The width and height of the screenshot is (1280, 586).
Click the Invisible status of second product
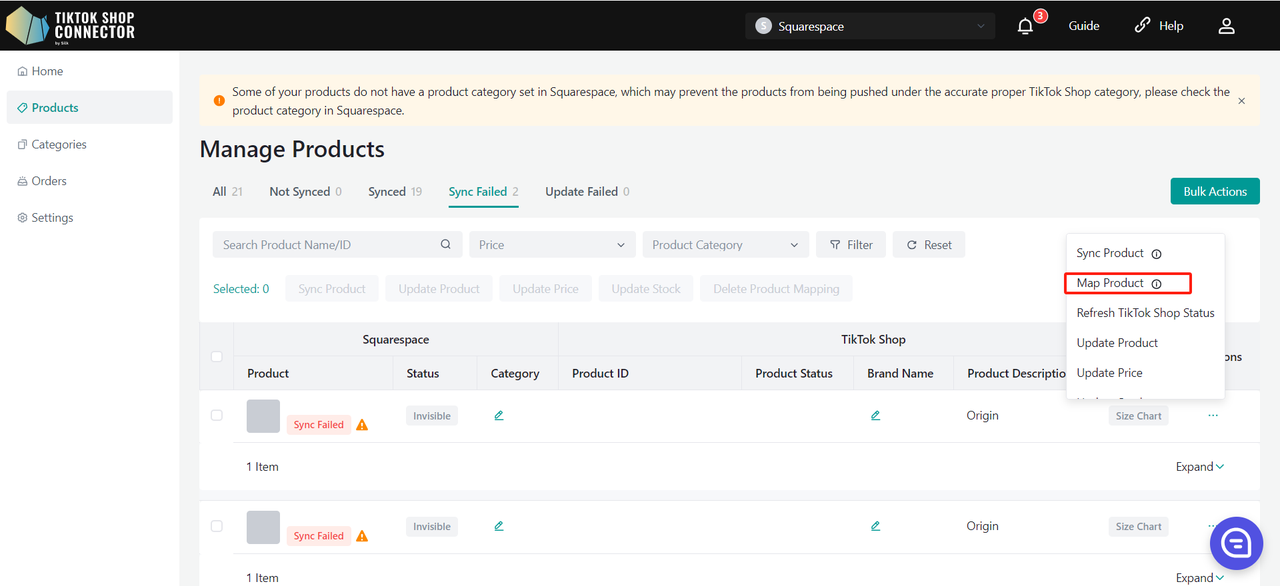pyautogui.click(x=432, y=527)
